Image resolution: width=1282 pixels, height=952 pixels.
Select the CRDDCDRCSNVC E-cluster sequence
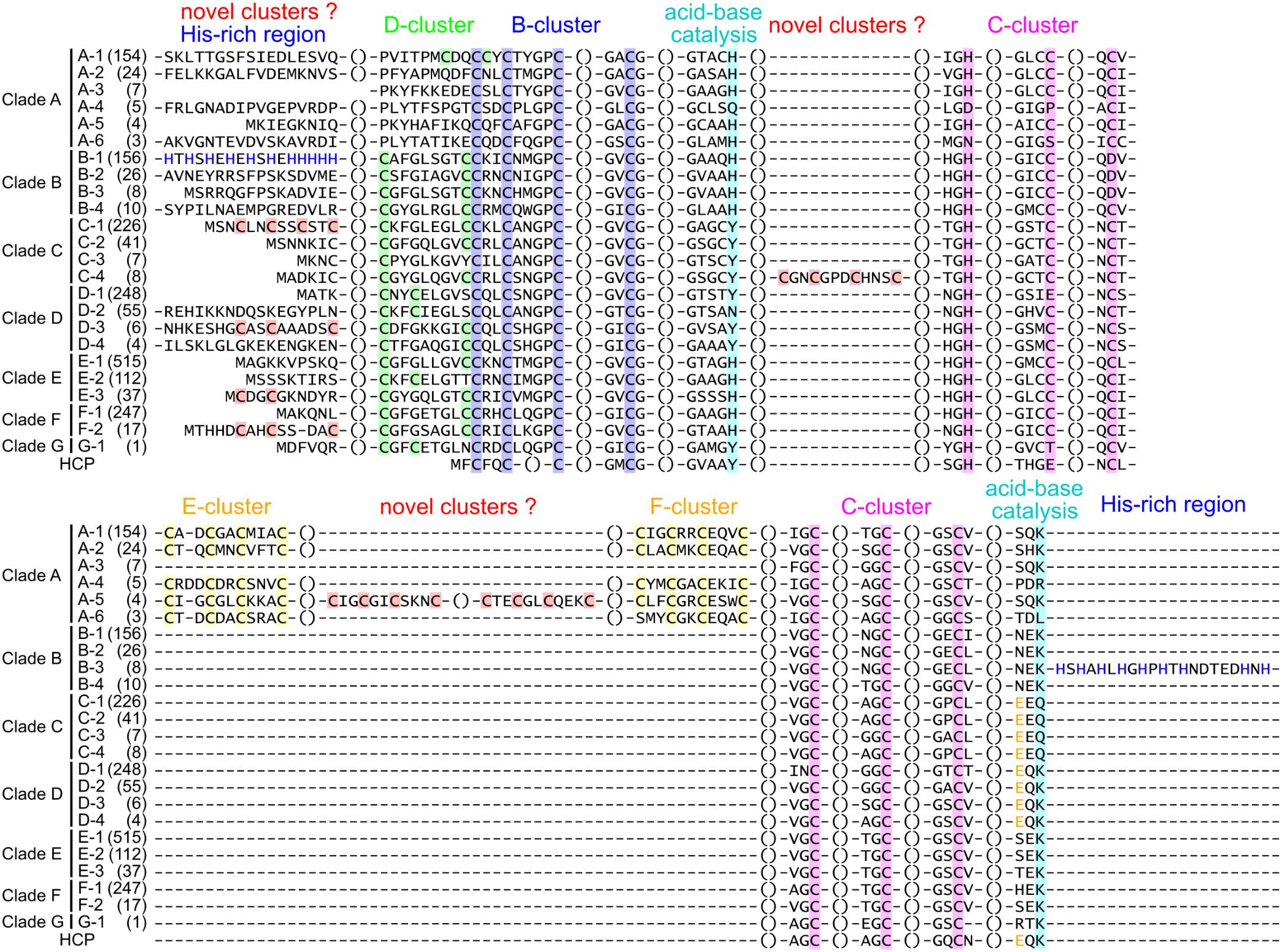[226, 583]
